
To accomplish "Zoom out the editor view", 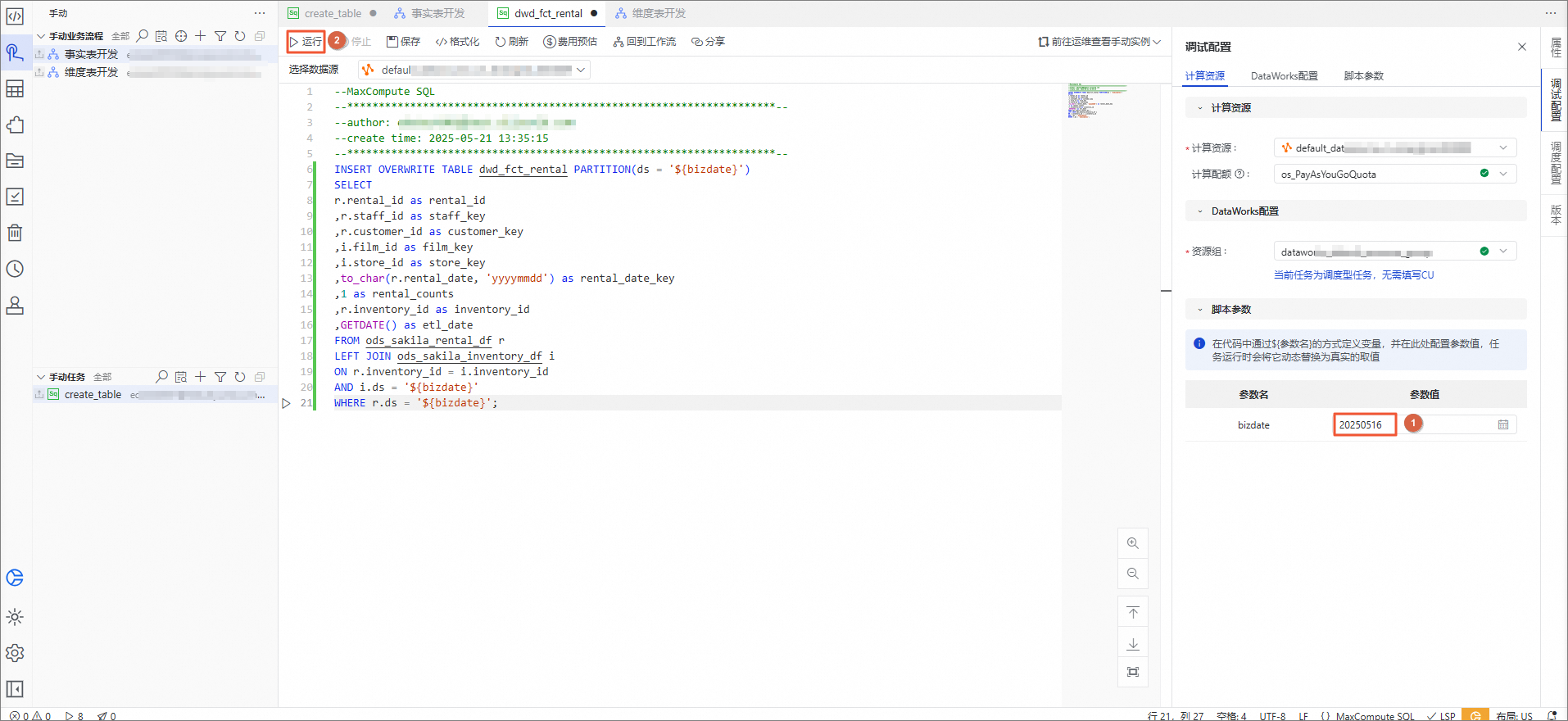I will 1133,574.
